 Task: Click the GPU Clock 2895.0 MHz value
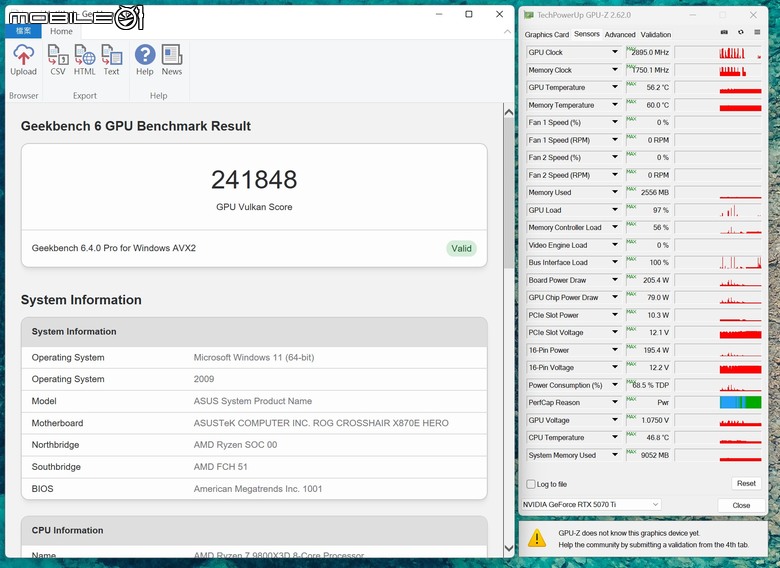650,52
